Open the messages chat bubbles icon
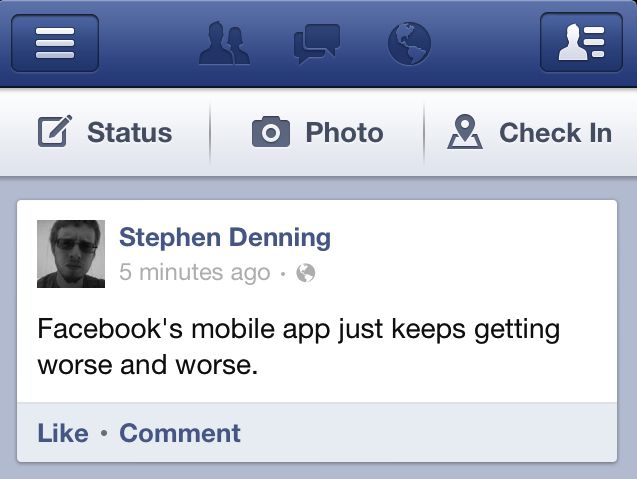 pyautogui.click(x=317, y=43)
